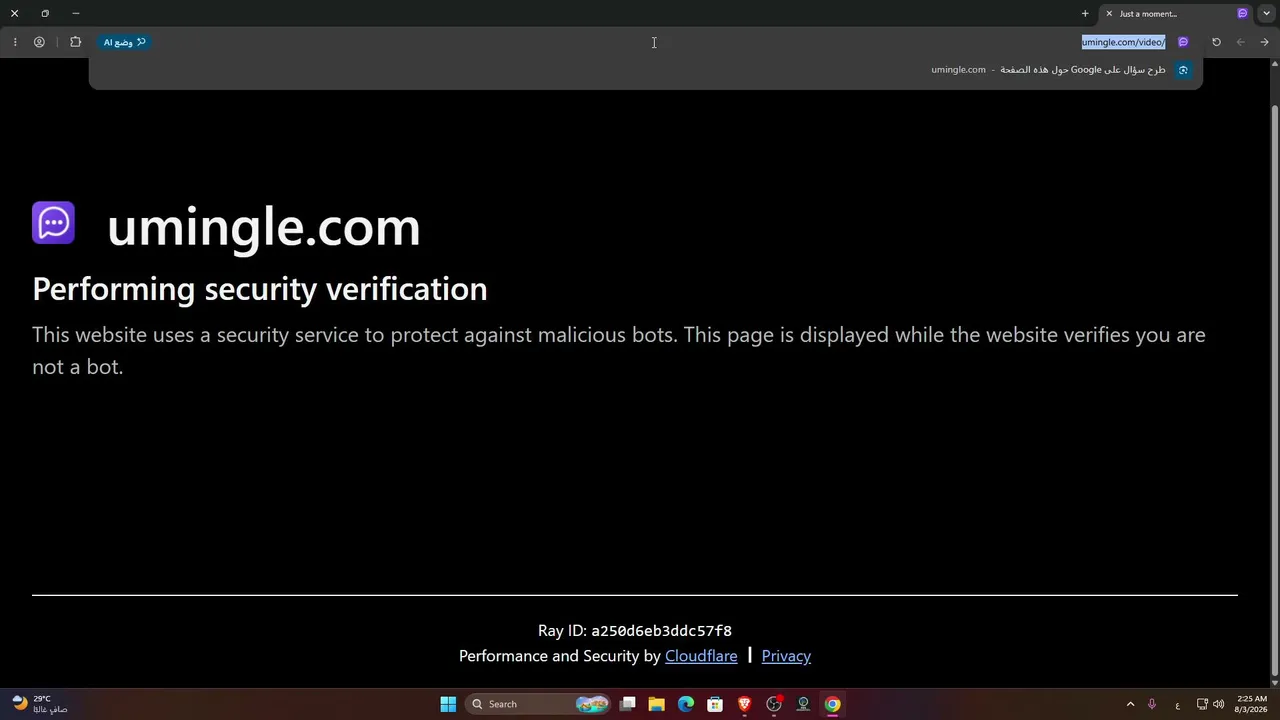Open the Extensions puzzle icon
The width and height of the screenshot is (1280, 720).
click(75, 42)
